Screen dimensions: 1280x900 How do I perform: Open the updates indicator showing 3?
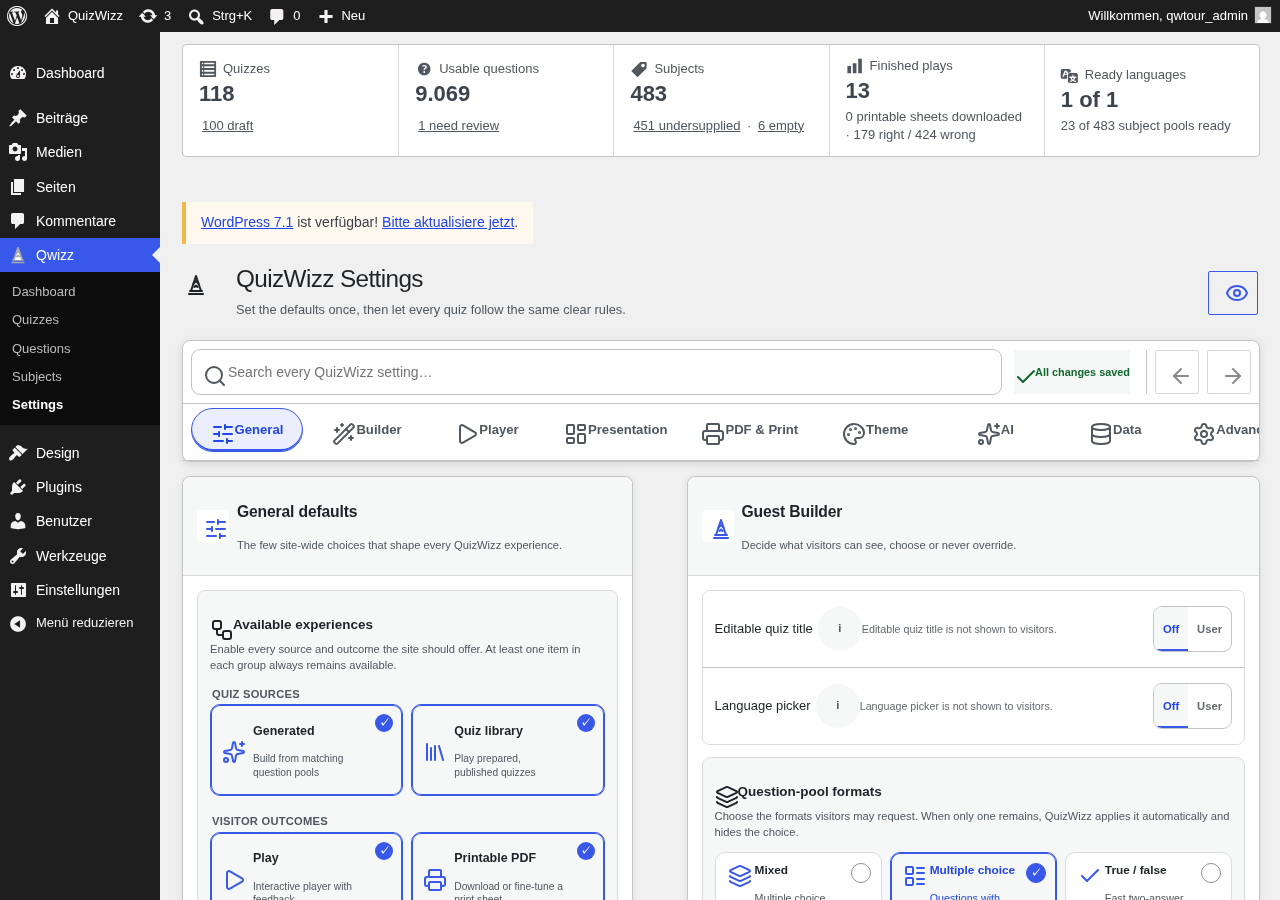(155, 16)
